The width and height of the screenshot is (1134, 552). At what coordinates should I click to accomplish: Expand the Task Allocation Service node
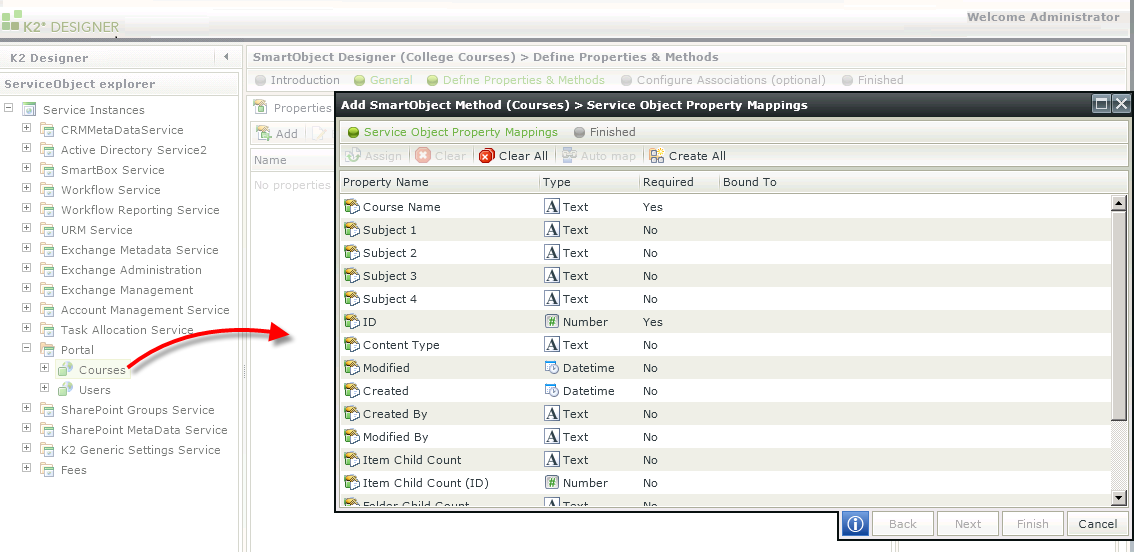tap(27, 328)
